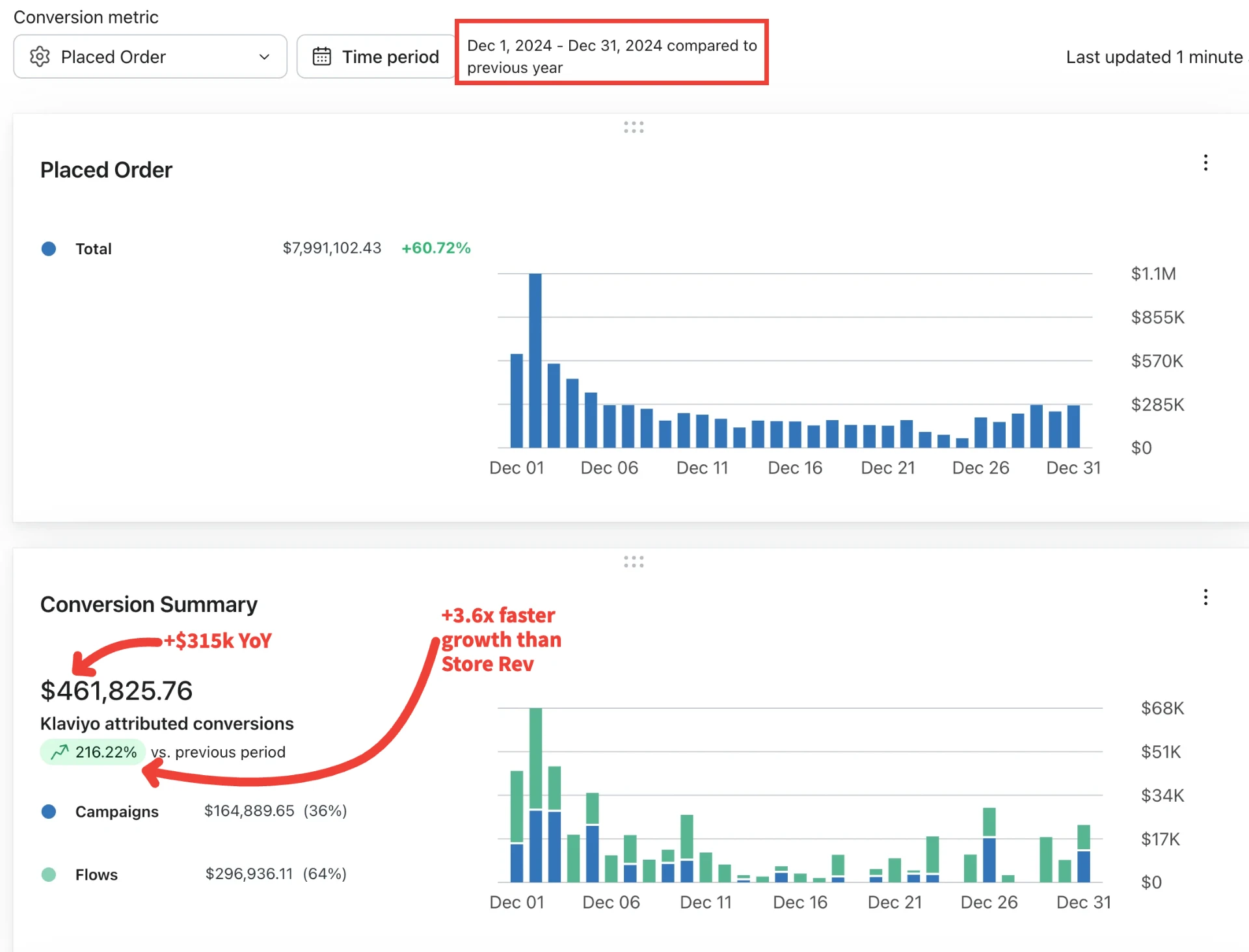Open the Placed Order conversion metric dropdown
Screen dimensions: 1249x952
pos(150,57)
